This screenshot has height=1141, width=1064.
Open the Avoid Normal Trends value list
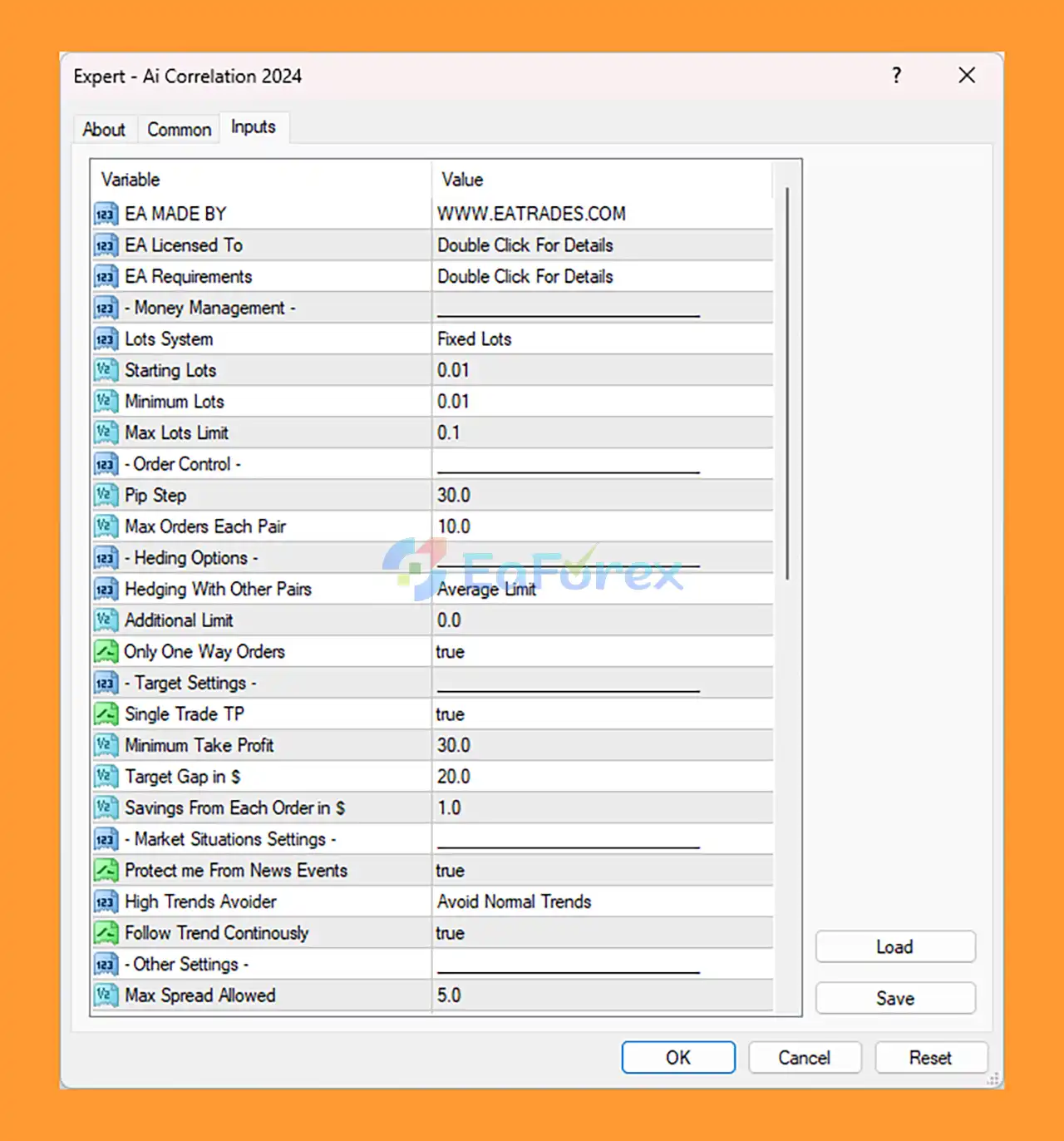[x=515, y=902]
